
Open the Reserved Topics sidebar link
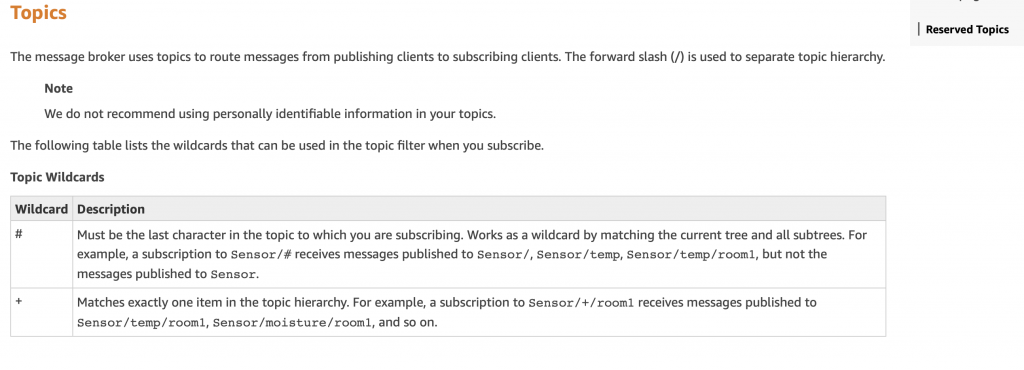pyautogui.click(x=967, y=29)
